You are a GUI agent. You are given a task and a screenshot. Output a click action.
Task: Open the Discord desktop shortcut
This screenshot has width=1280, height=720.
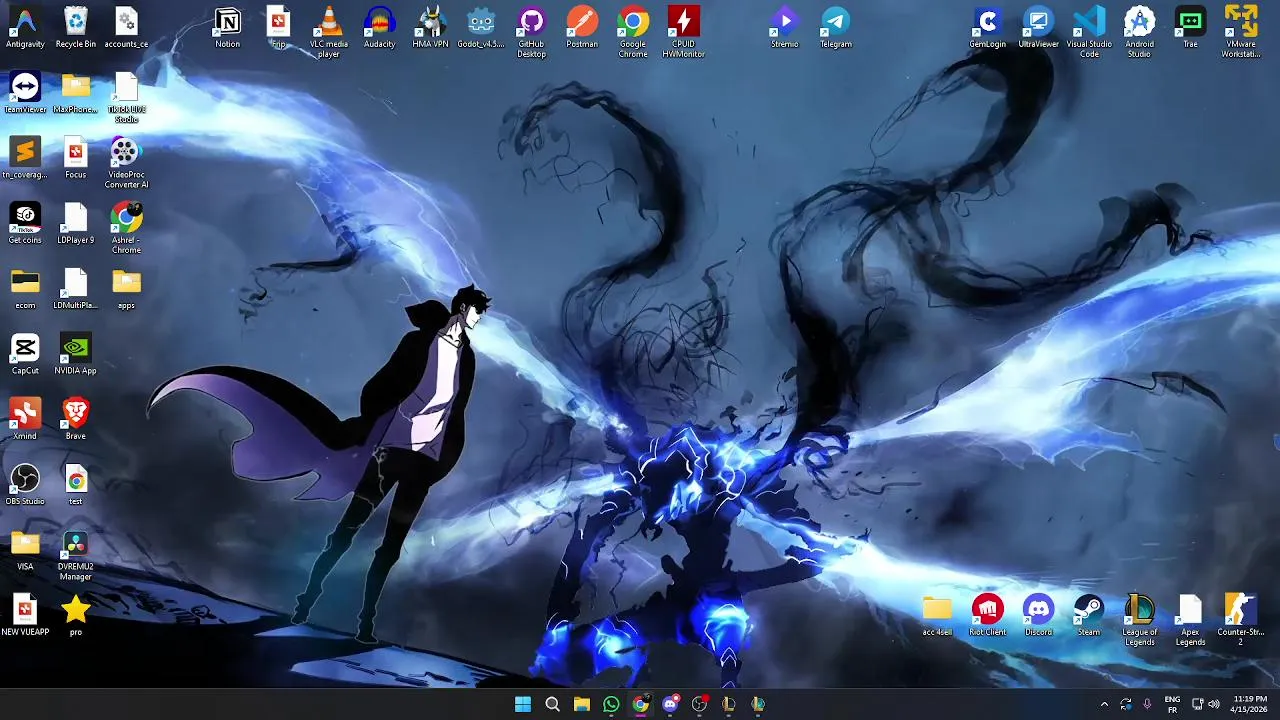tap(1038, 615)
